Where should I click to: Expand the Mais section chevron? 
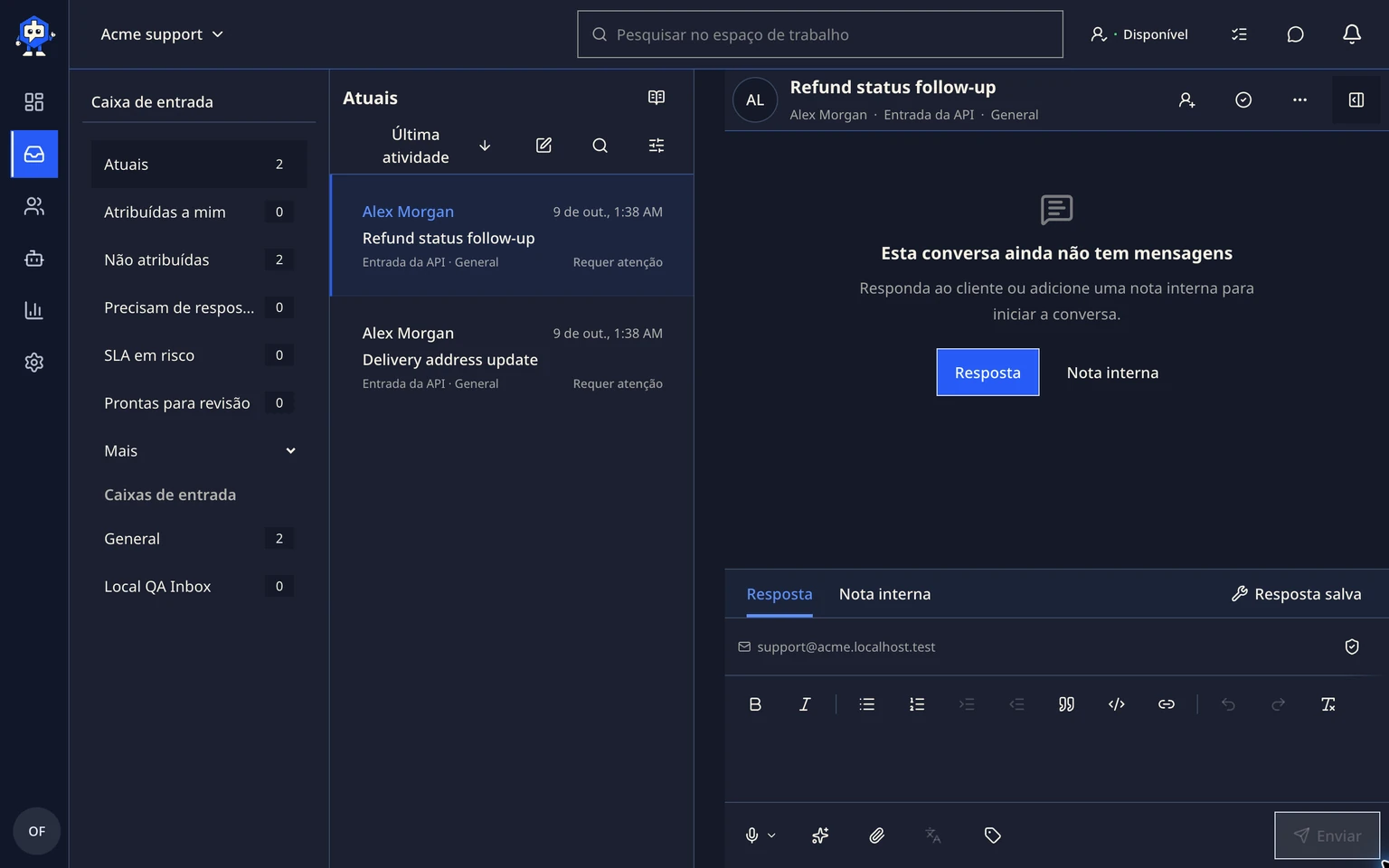pos(290,451)
